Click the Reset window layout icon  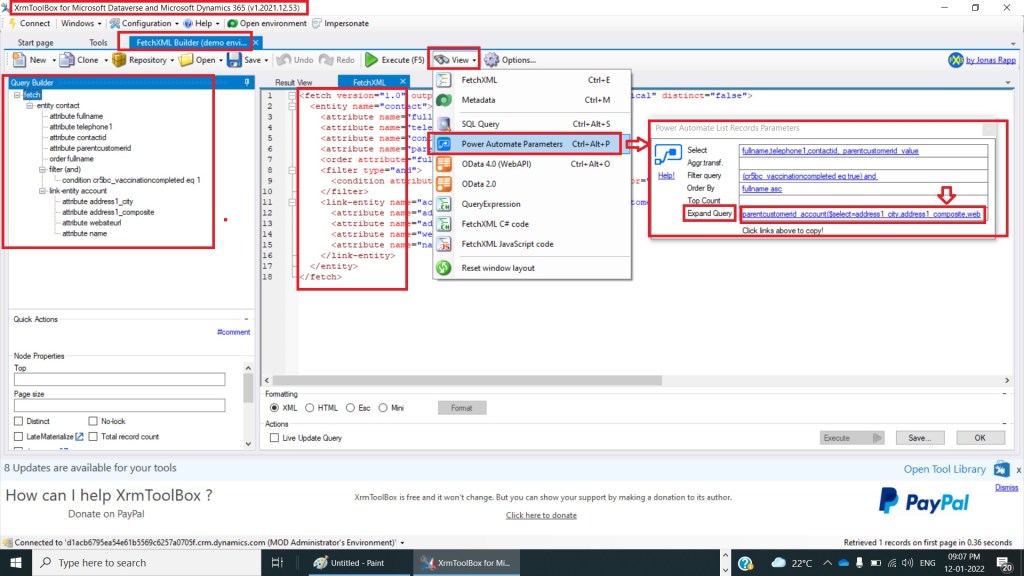444,268
